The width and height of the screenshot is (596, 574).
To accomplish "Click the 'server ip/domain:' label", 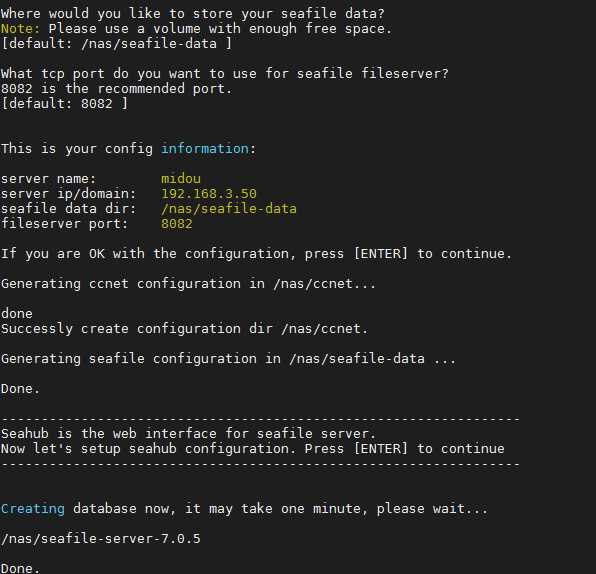I will coord(68,193).
